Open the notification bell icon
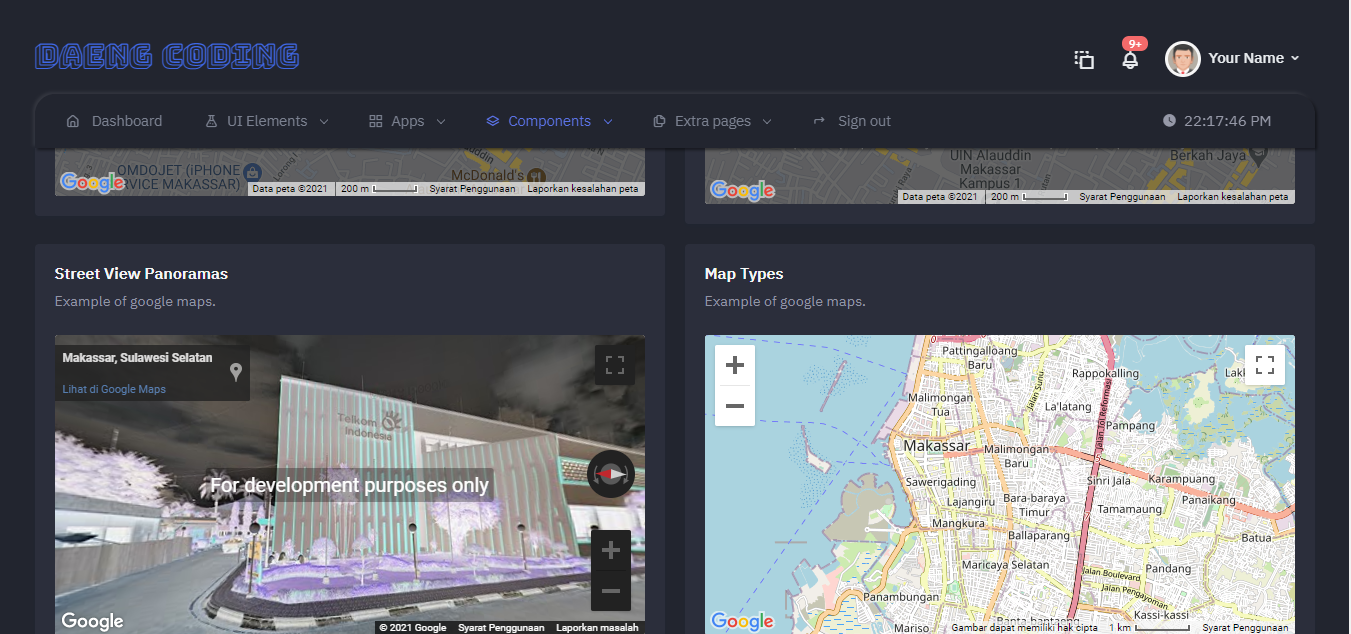Screen dimensions: 1351x634 [1130, 60]
